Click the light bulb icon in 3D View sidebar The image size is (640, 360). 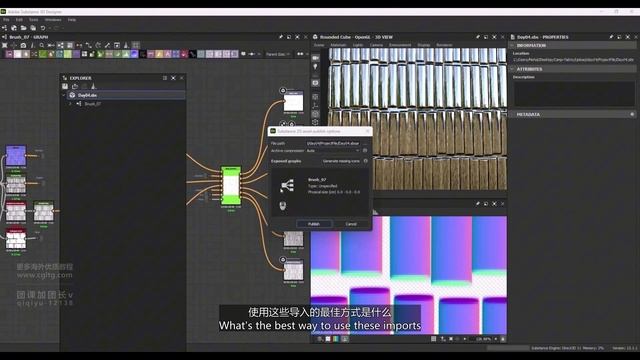tap(316, 67)
